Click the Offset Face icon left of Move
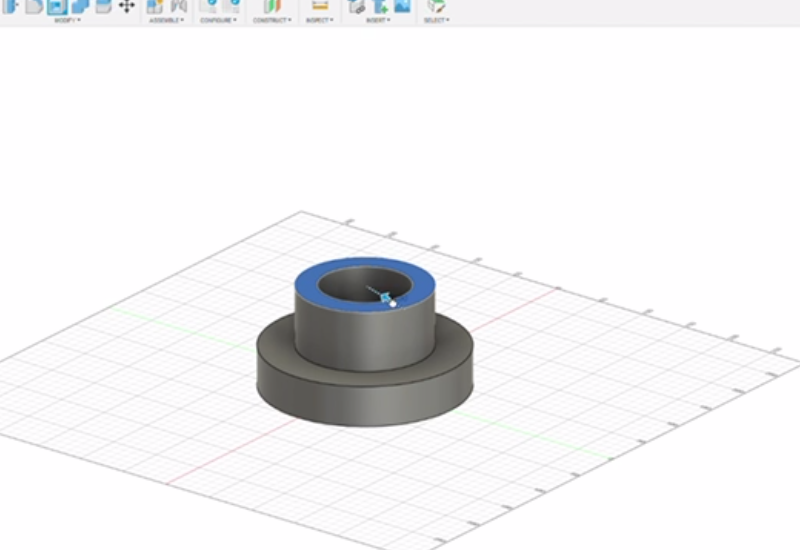 tap(104, 6)
